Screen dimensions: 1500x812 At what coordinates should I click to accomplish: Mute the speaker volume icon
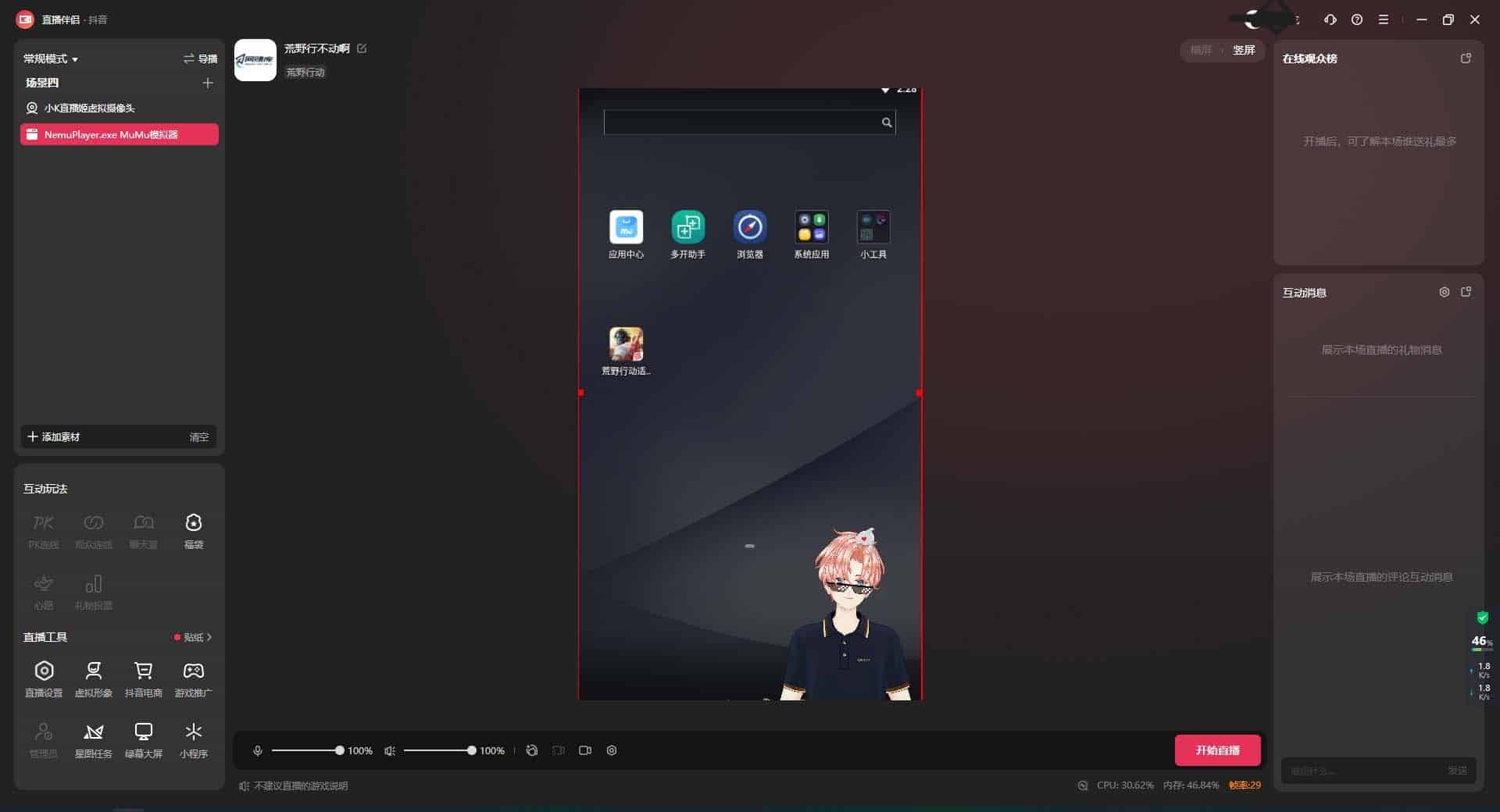point(390,750)
